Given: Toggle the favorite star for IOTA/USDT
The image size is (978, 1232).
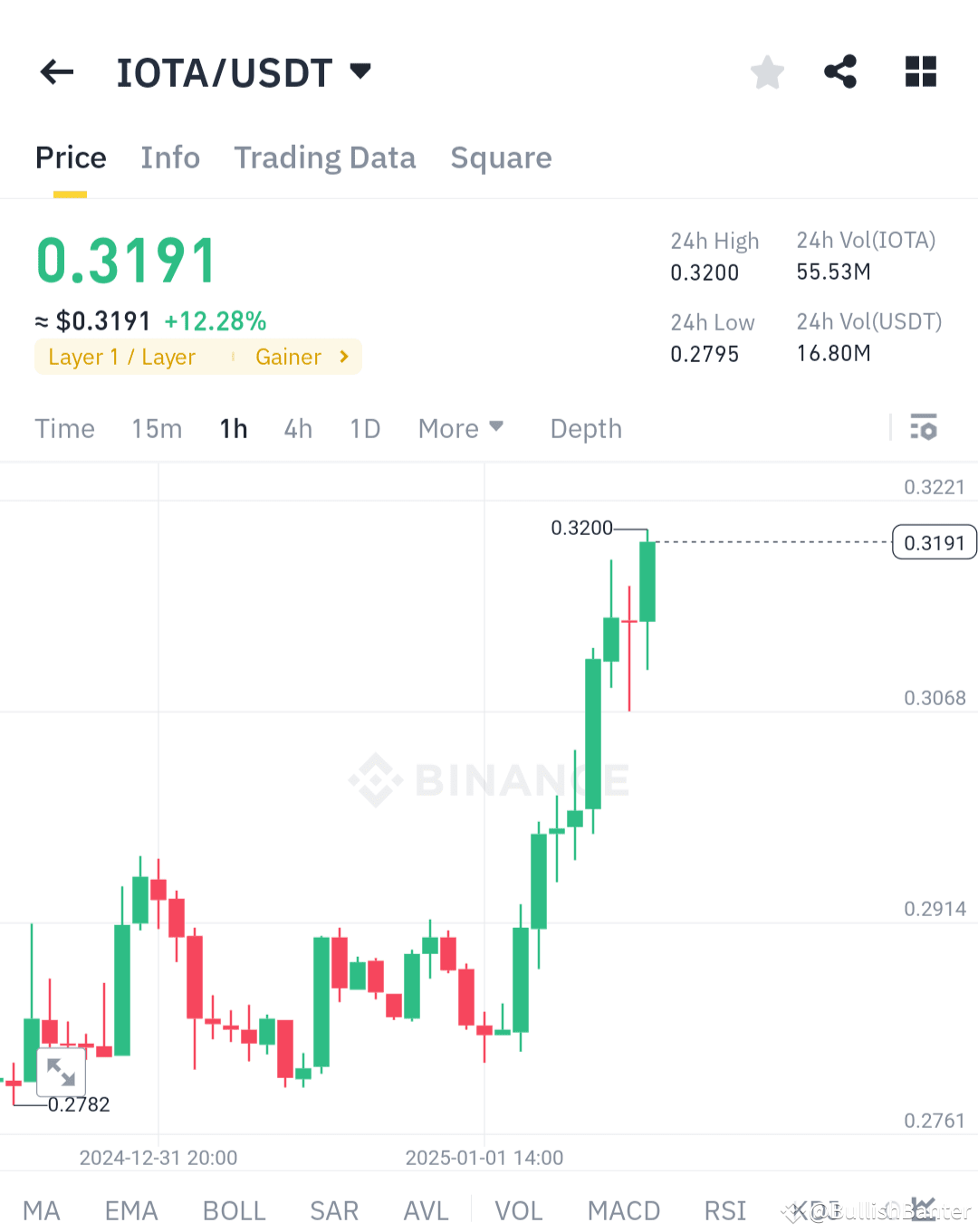Looking at the screenshot, I should 767,72.
